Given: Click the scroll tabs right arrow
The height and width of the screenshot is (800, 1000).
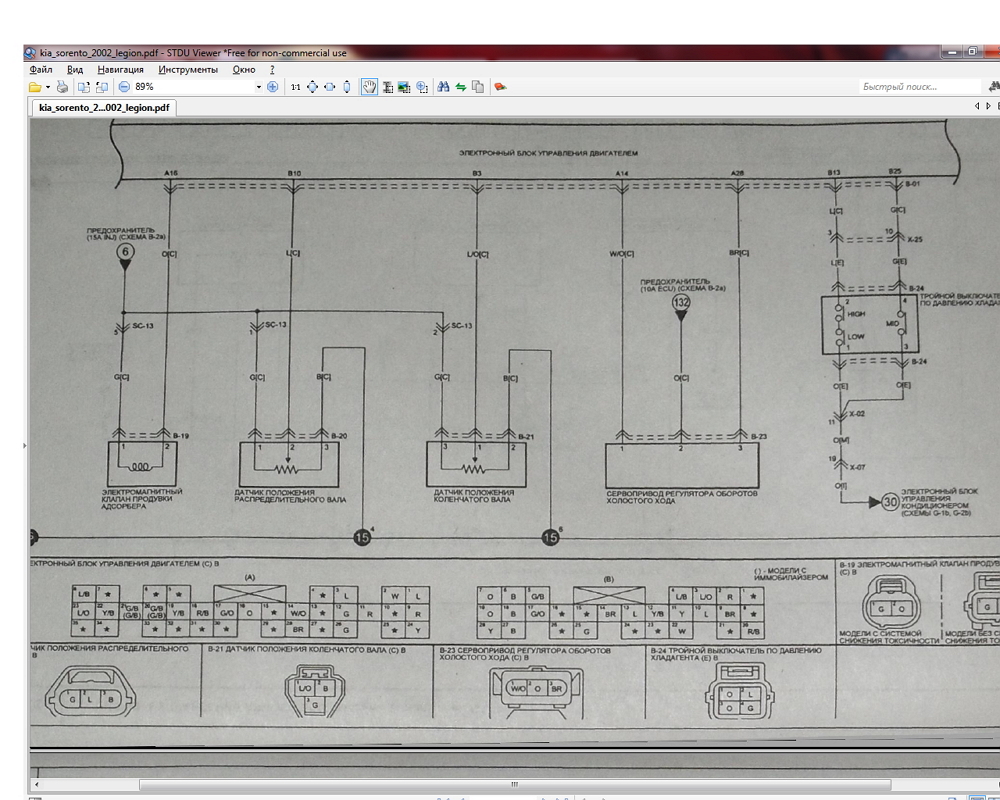Looking at the screenshot, I should (988, 106).
